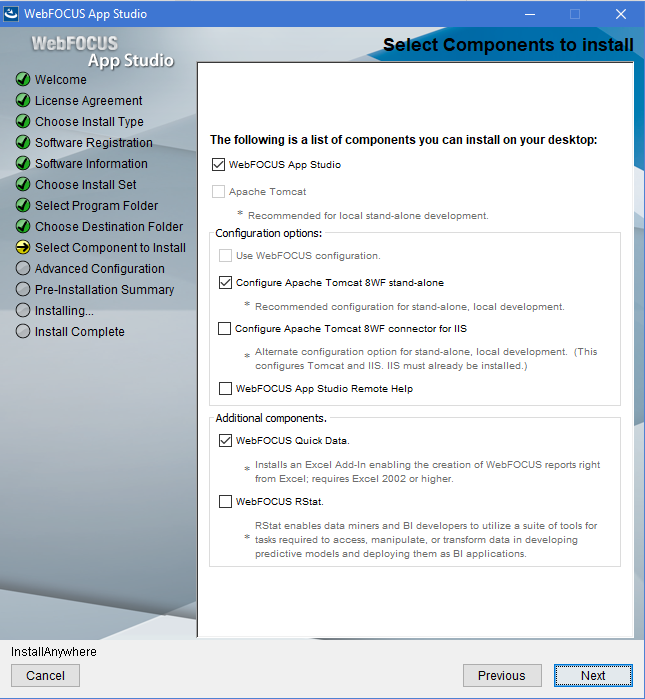Viewport: 645px width, 699px height.
Task: Click the green checkmark beside Software Information
Action: click(23, 163)
